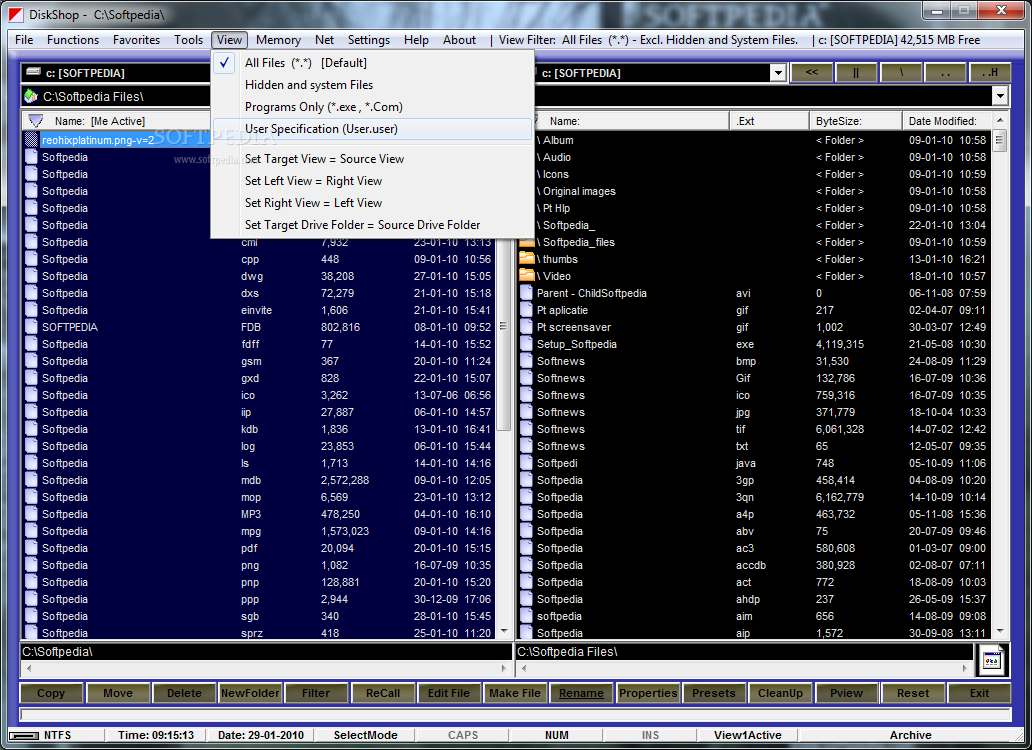This screenshot has width=1032, height=750.
Task: Click the '<<' navigation button in right pane
Action: tap(812, 72)
